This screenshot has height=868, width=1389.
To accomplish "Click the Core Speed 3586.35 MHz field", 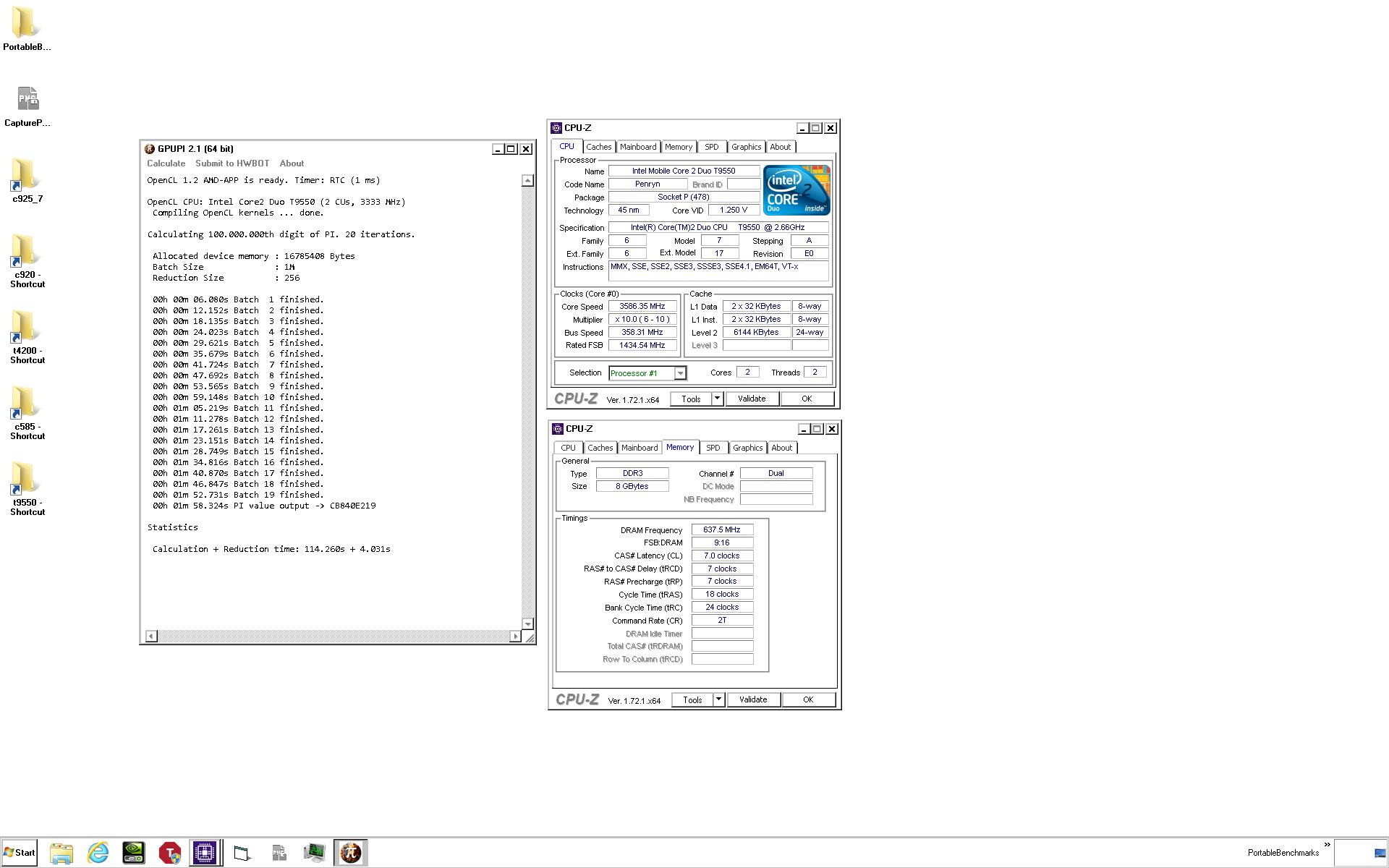I will tap(642, 307).
